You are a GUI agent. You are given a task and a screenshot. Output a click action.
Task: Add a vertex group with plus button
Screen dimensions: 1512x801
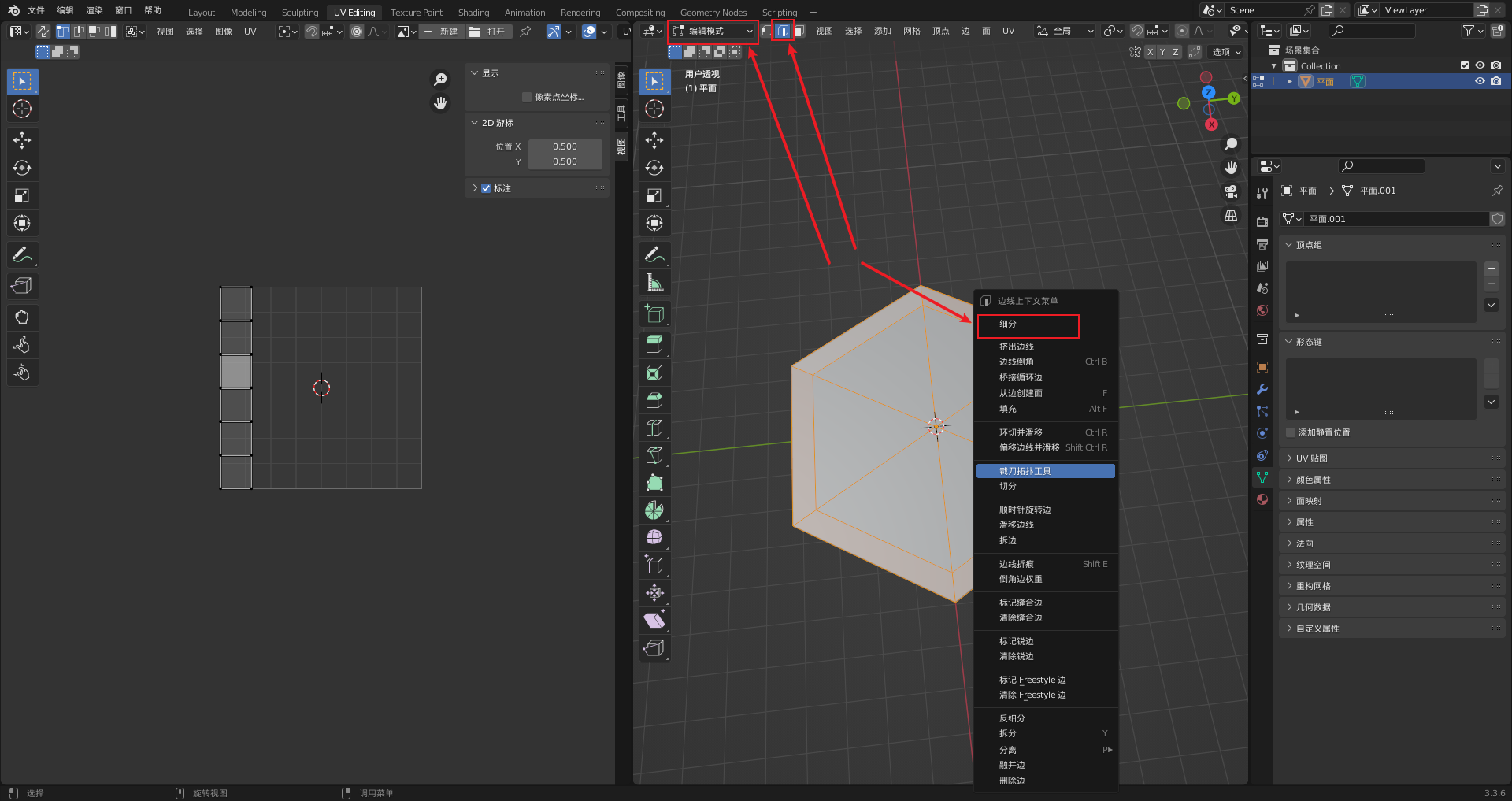coord(1492,269)
